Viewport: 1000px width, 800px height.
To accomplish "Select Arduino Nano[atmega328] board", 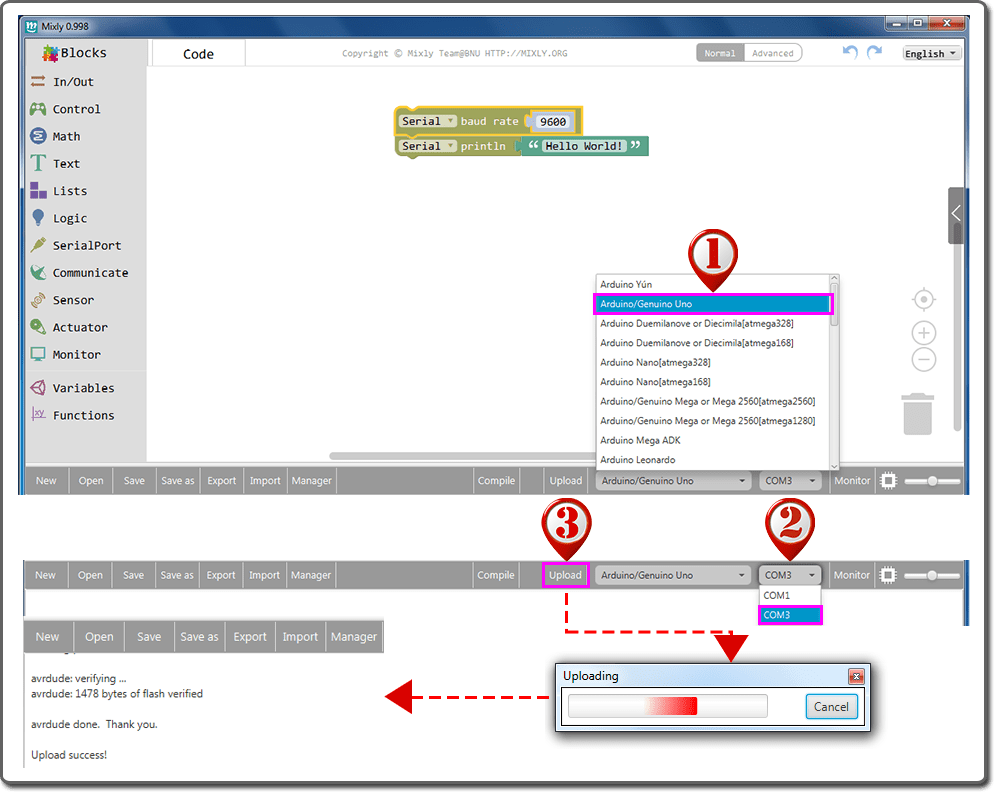I will tap(713, 362).
